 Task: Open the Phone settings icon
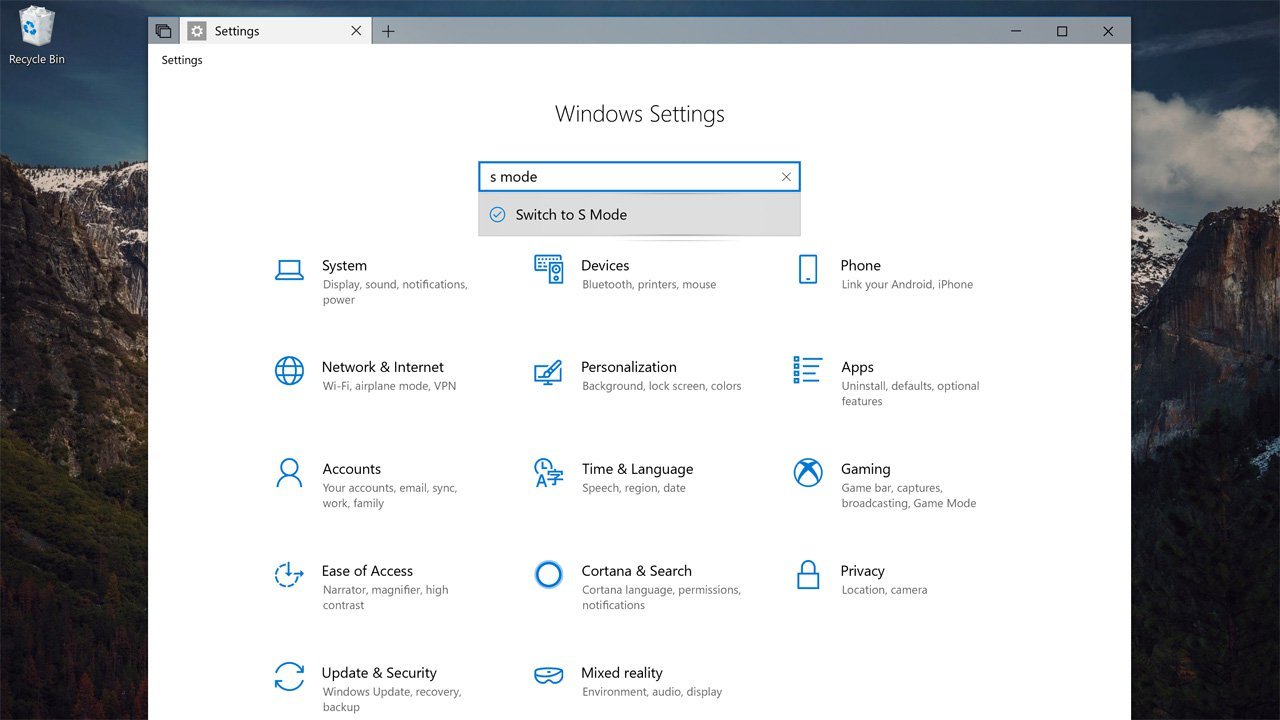[x=808, y=269]
